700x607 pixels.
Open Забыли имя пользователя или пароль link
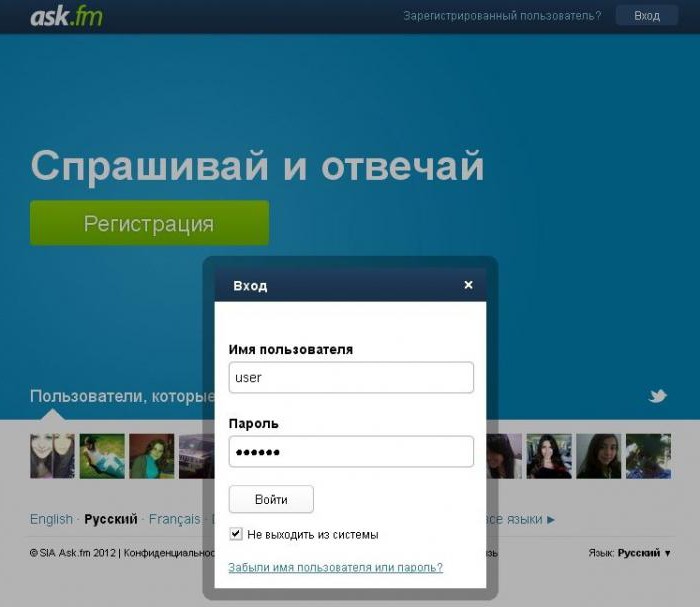click(x=335, y=567)
